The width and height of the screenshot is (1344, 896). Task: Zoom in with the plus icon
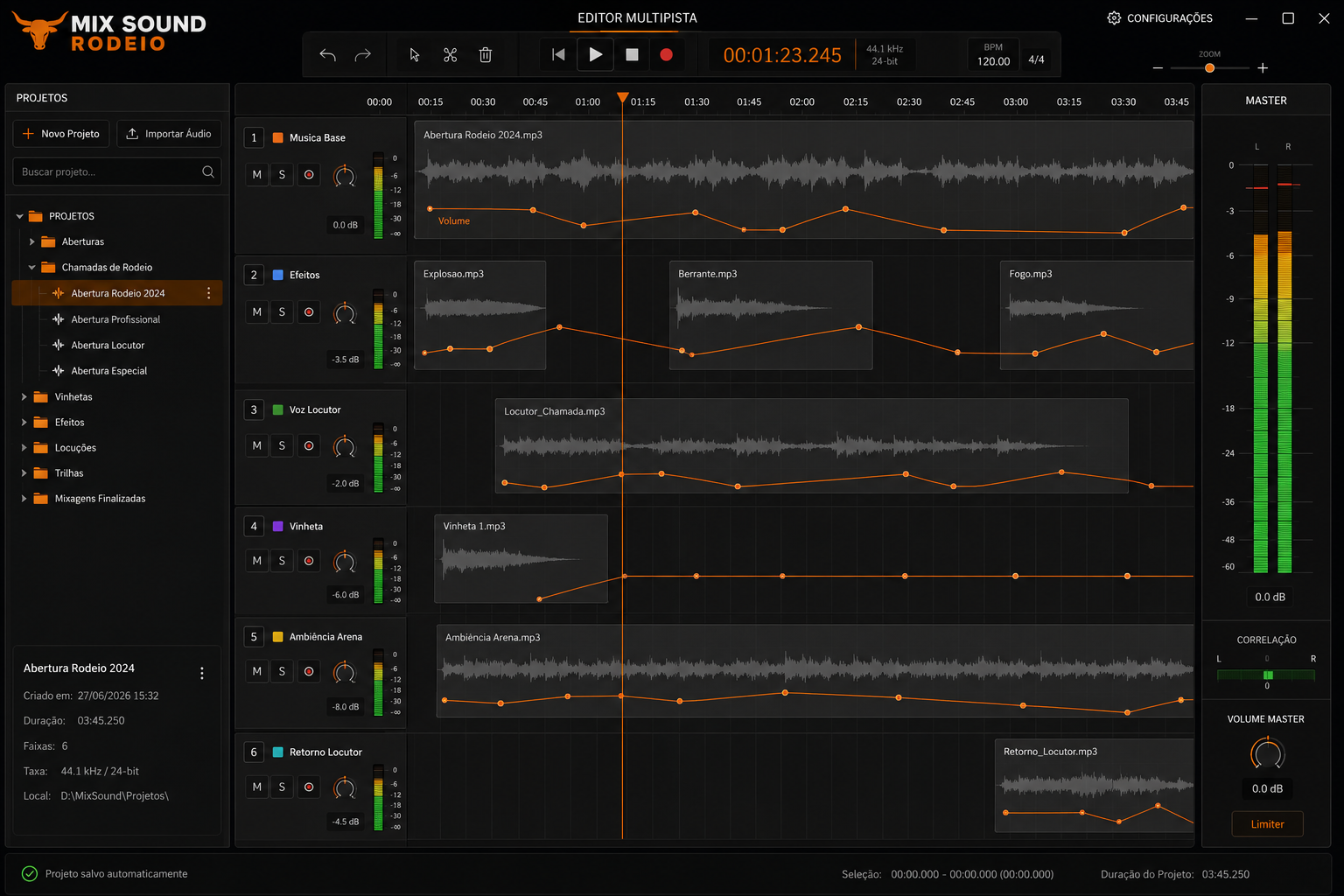coord(1263,68)
